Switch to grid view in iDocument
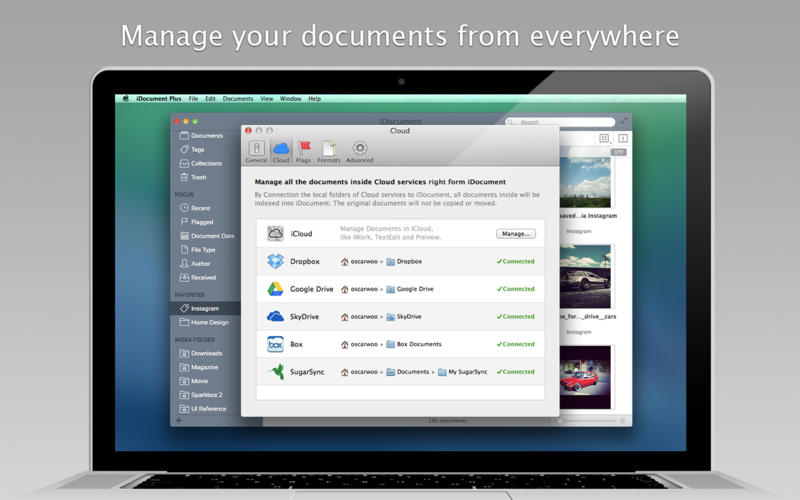The height and width of the screenshot is (500, 800). pos(604,138)
